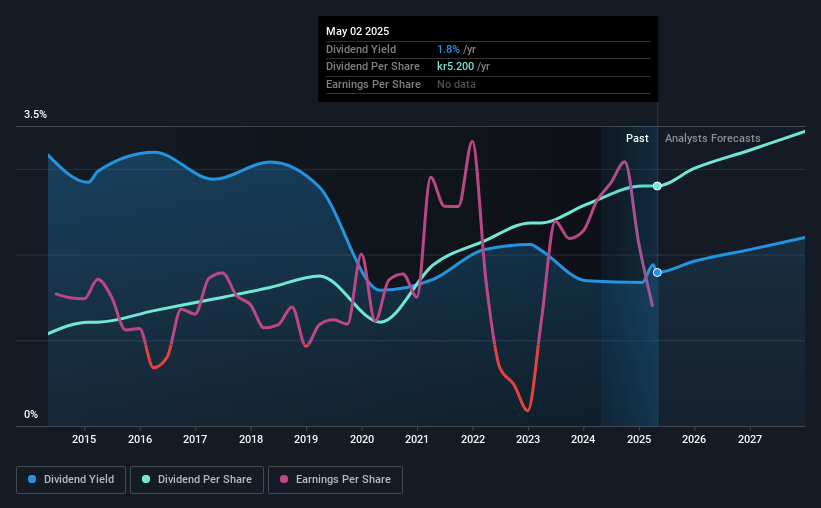Click the 2016 x-axis label
Viewport: 821px width, 508px height.
coord(140,439)
